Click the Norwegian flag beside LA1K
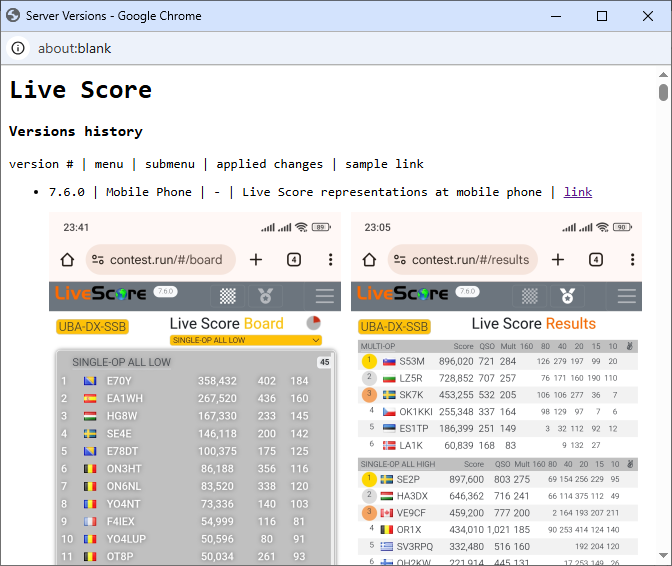 coord(389,445)
